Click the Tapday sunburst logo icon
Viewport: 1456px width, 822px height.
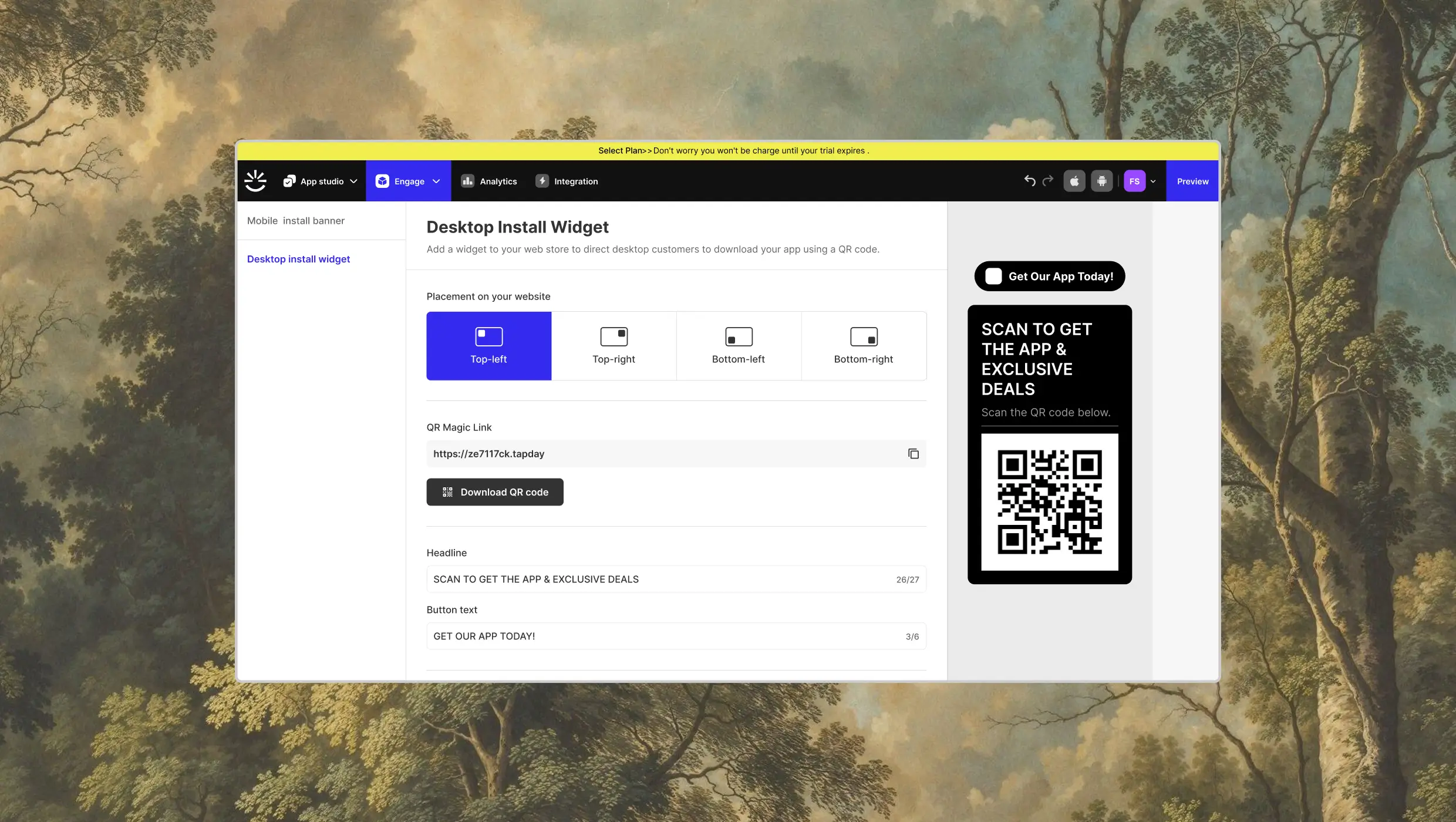point(255,181)
